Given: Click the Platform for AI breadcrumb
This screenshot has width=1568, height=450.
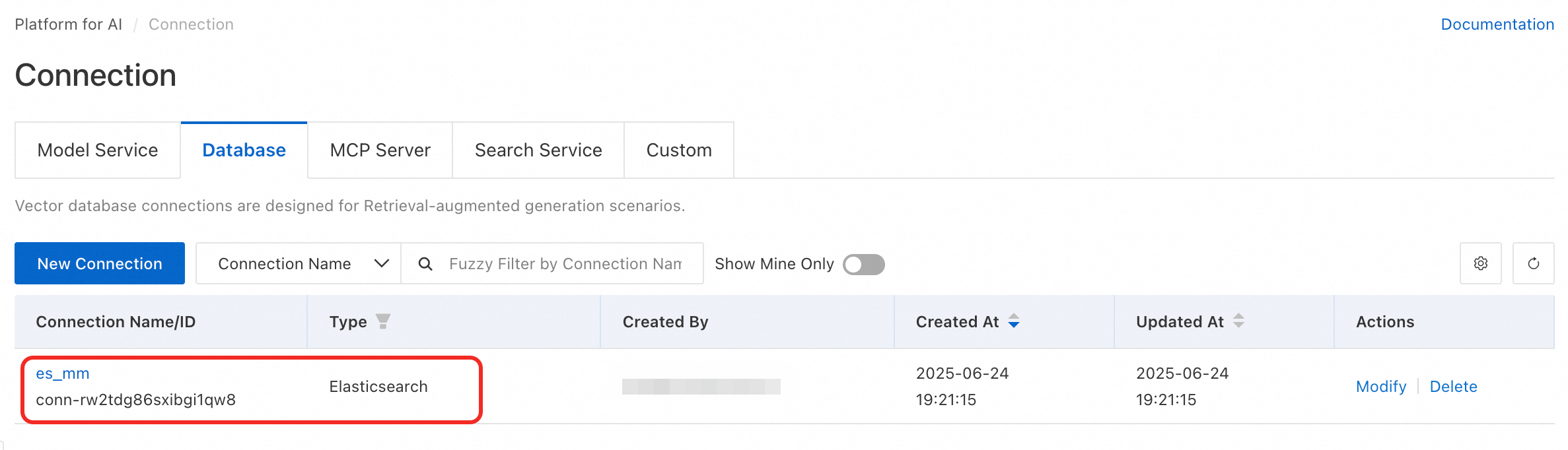Looking at the screenshot, I should click(x=69, y=24).
